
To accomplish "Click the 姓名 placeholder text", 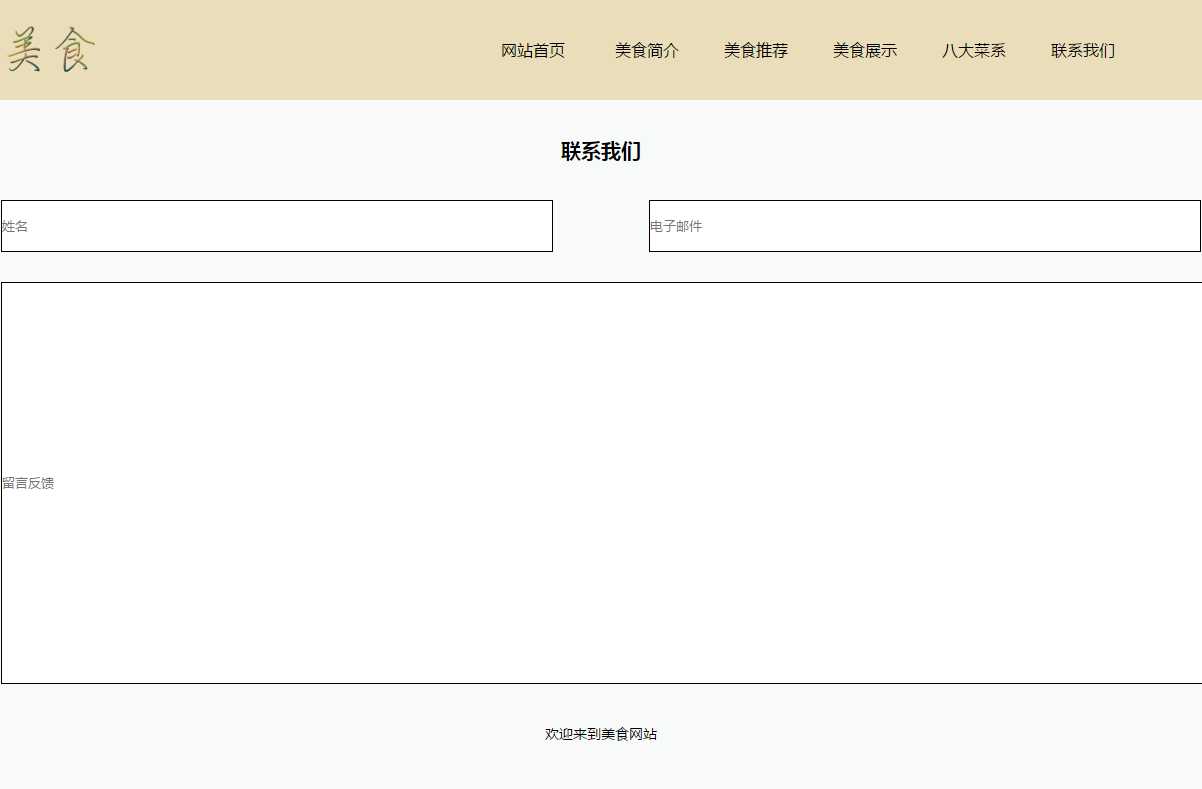I will pyautogui.click(x=15, y=227).
